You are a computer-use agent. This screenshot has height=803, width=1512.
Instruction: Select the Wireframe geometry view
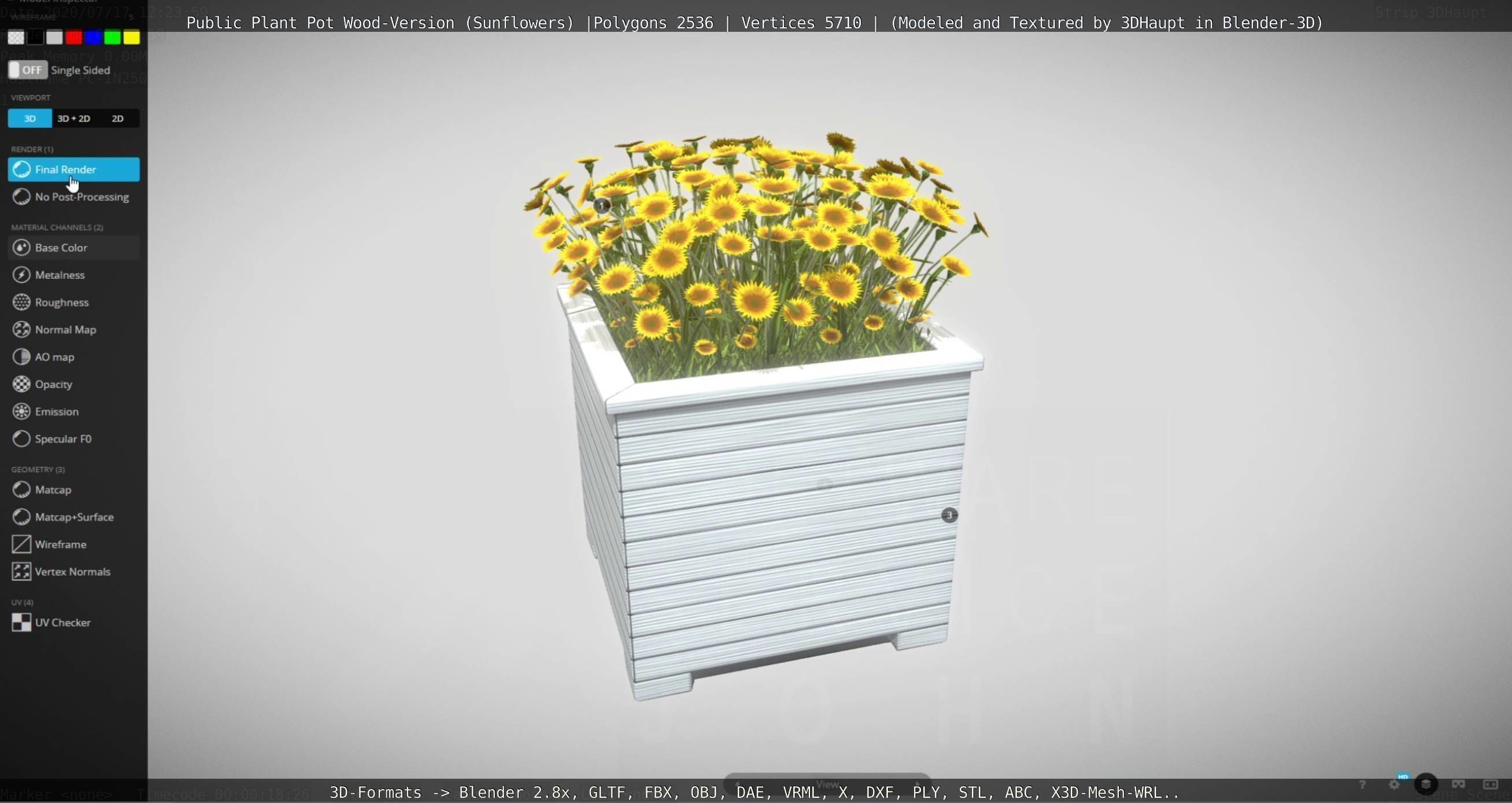pos(74,544)
